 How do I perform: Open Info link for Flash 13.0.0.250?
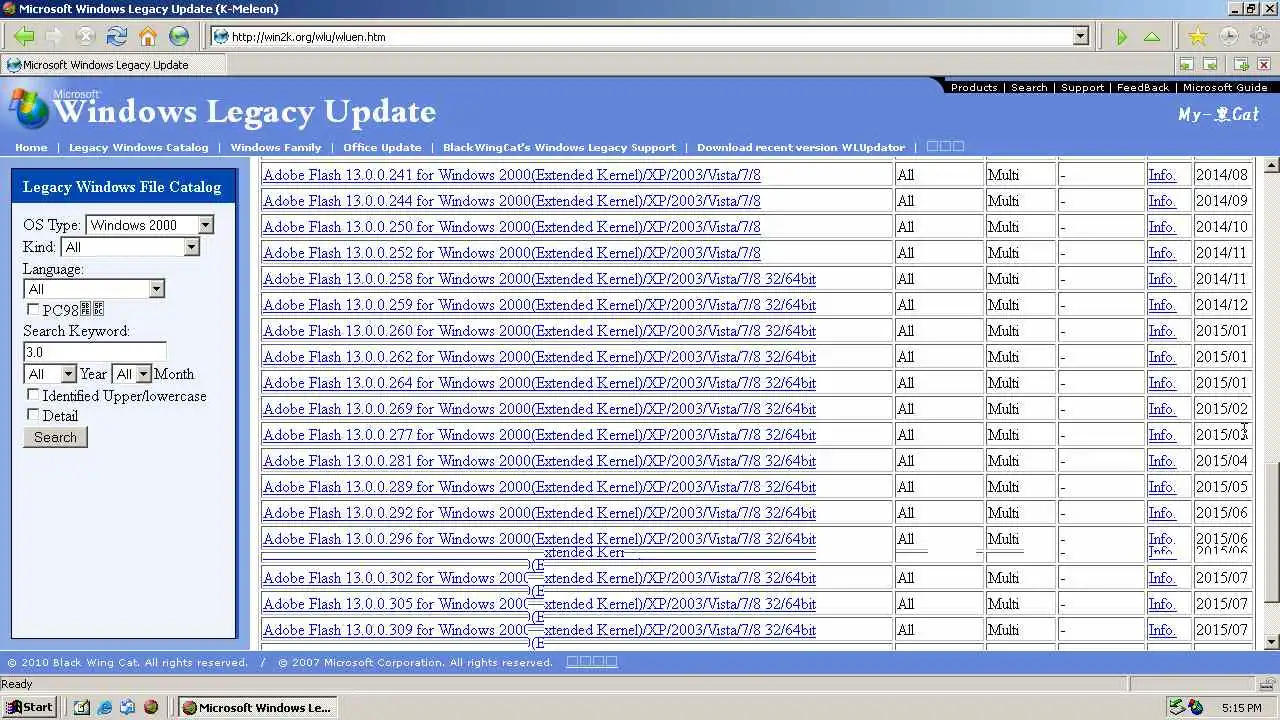click(1161, 227)
